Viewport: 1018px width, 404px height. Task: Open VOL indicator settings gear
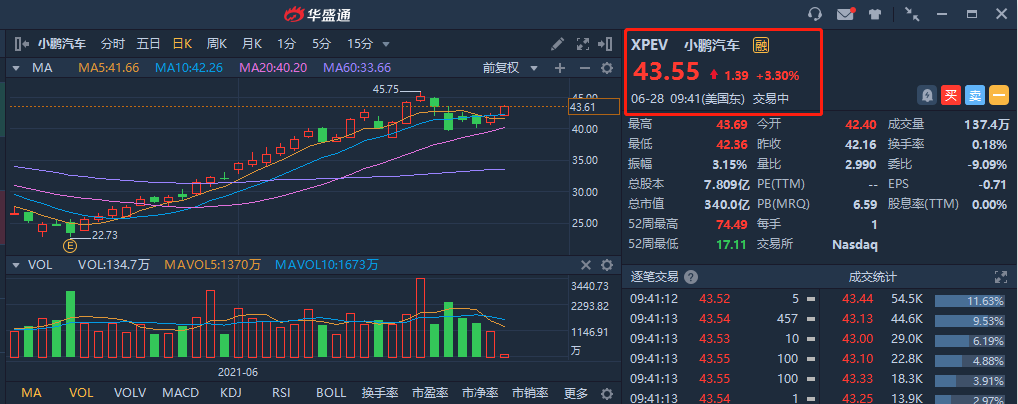tap(606, 265)
